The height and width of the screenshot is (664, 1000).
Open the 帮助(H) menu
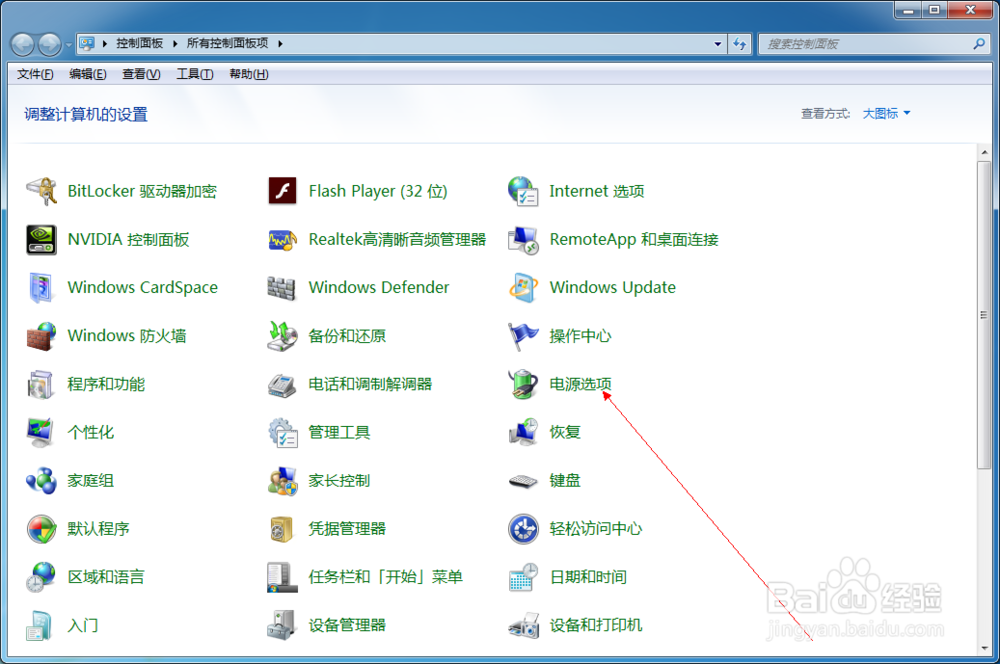249,74
